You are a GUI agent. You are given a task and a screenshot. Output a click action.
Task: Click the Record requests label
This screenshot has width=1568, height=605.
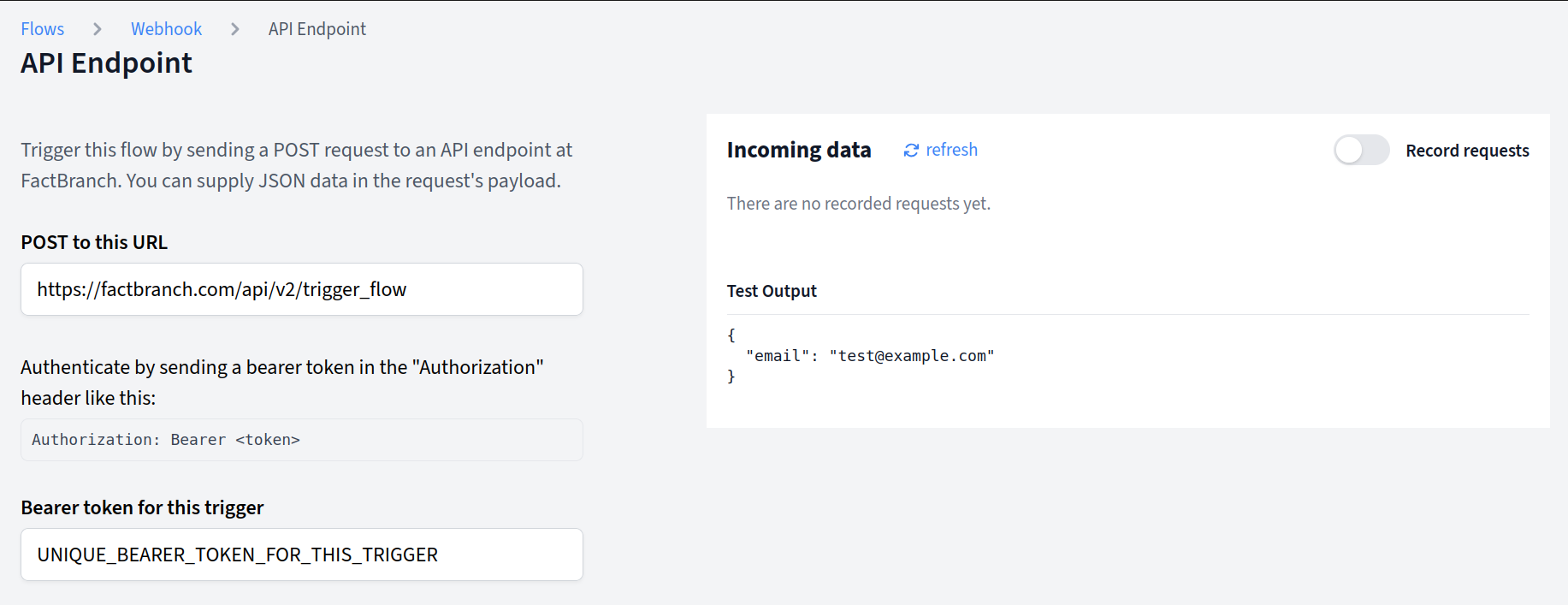tap(1467, 151)
